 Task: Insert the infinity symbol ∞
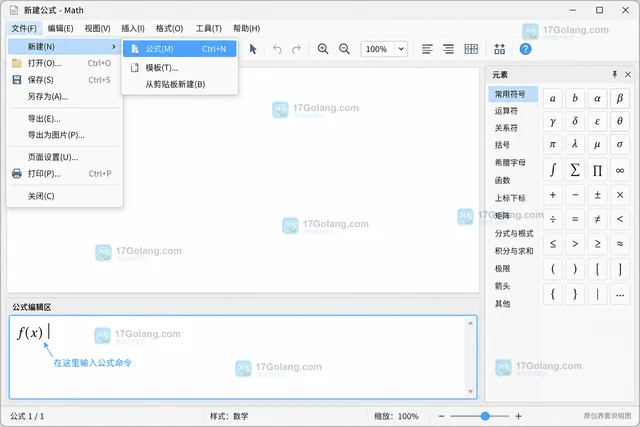[x=620, y=170]
